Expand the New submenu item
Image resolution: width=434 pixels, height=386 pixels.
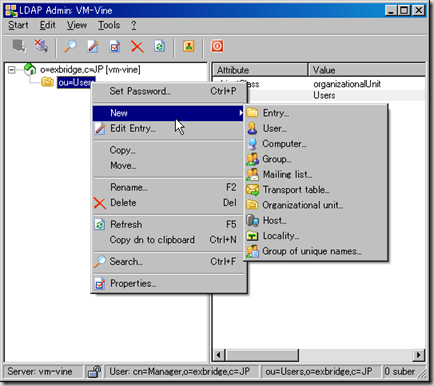pos(169,113)
